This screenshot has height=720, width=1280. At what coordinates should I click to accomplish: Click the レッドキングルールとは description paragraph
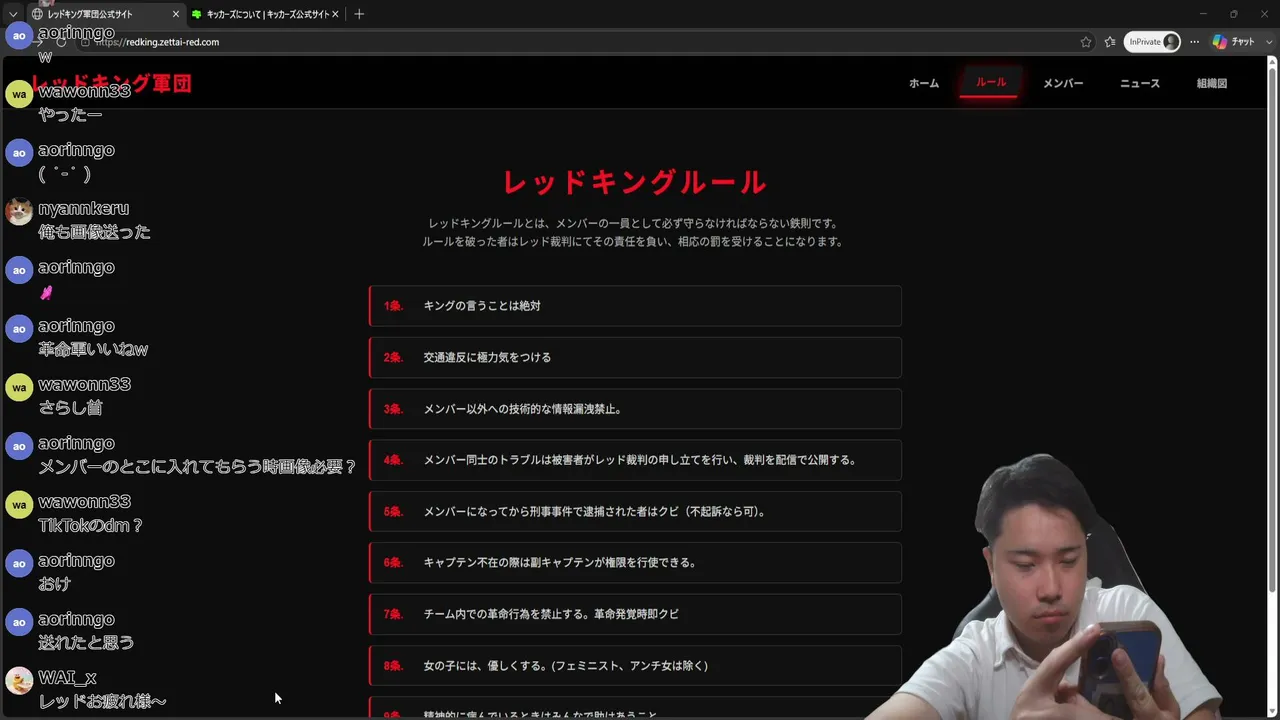pyautogui.click(x=633, y=232)
